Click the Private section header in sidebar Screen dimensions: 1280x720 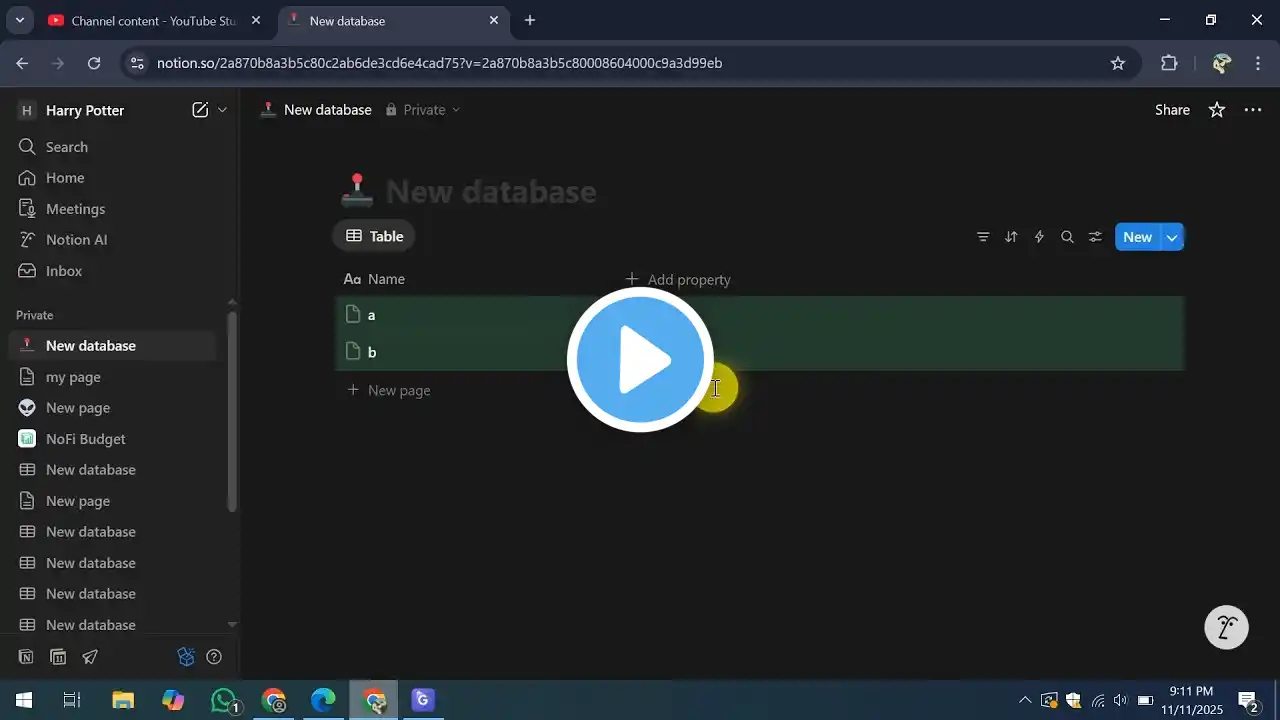click(35, 315)
